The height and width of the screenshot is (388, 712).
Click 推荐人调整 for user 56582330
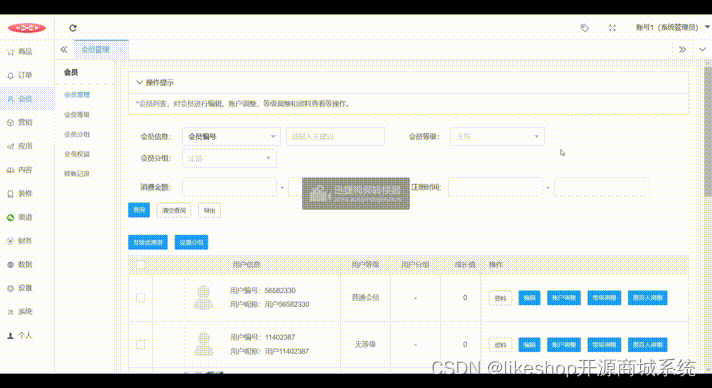click(648, 298)
